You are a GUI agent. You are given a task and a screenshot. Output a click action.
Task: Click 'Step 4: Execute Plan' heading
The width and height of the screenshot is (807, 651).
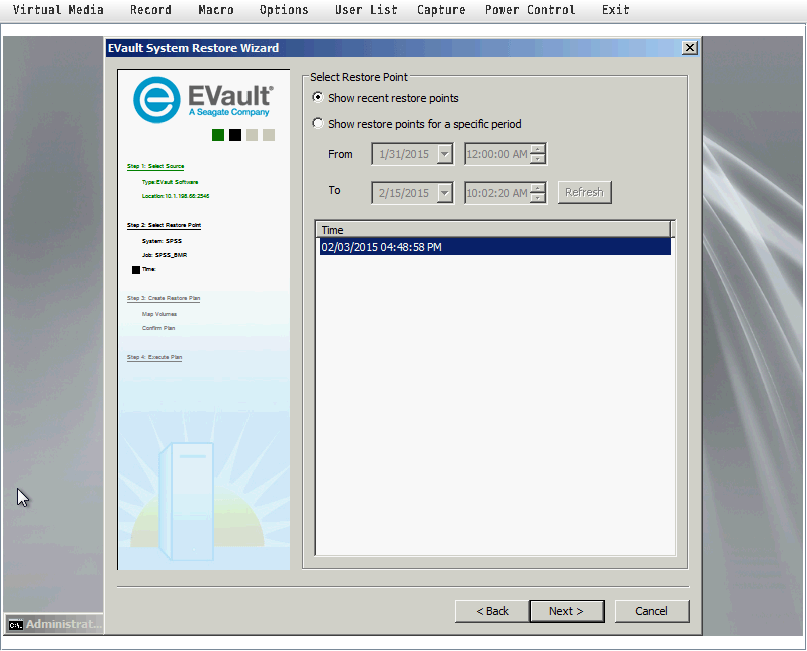pos(154,357)
